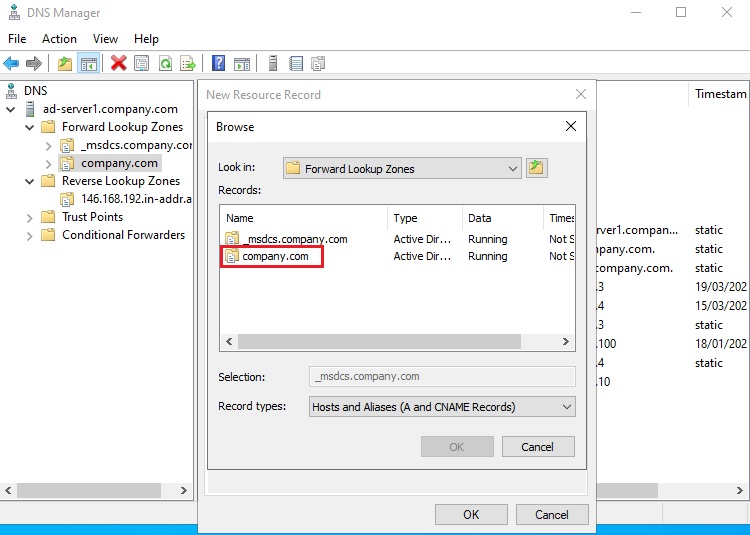
Task: Open the Record types dropdown
Action: click(567, 407)
